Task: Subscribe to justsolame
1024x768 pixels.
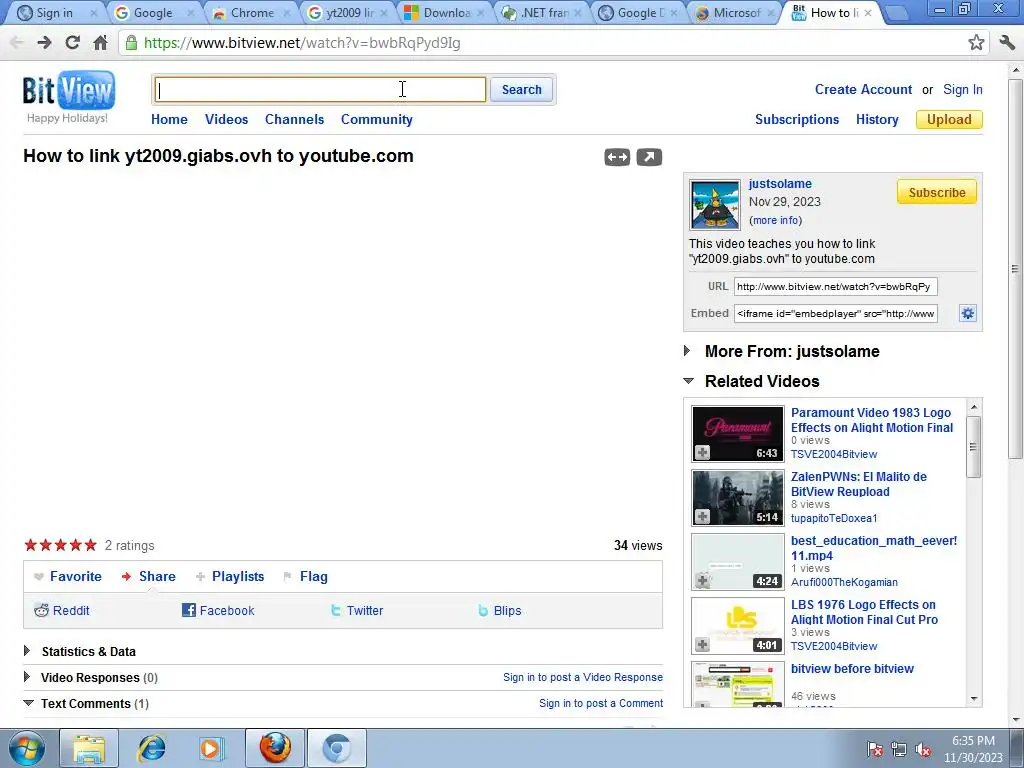Action: click(x=936, y=192)
